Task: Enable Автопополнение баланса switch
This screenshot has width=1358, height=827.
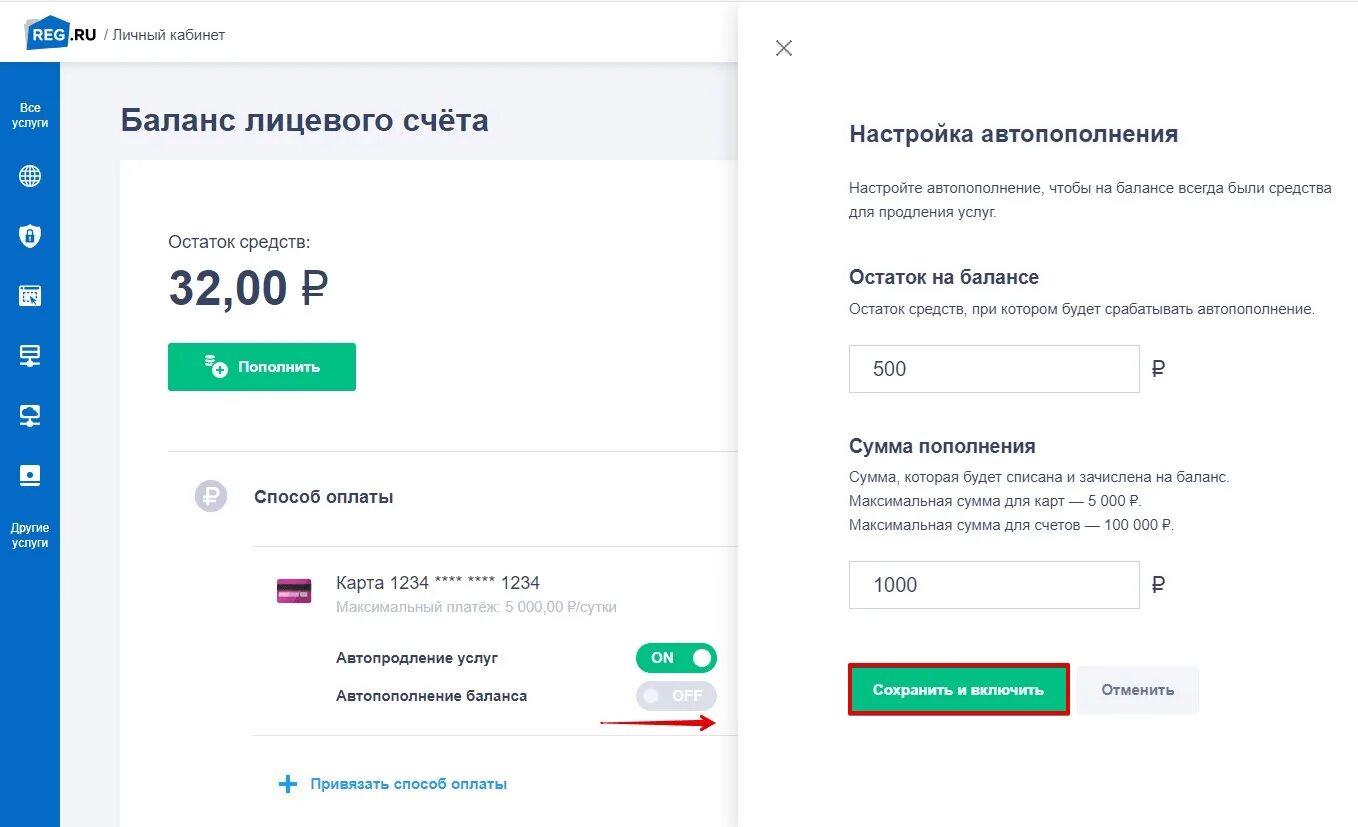Action: tap(676, 696)
